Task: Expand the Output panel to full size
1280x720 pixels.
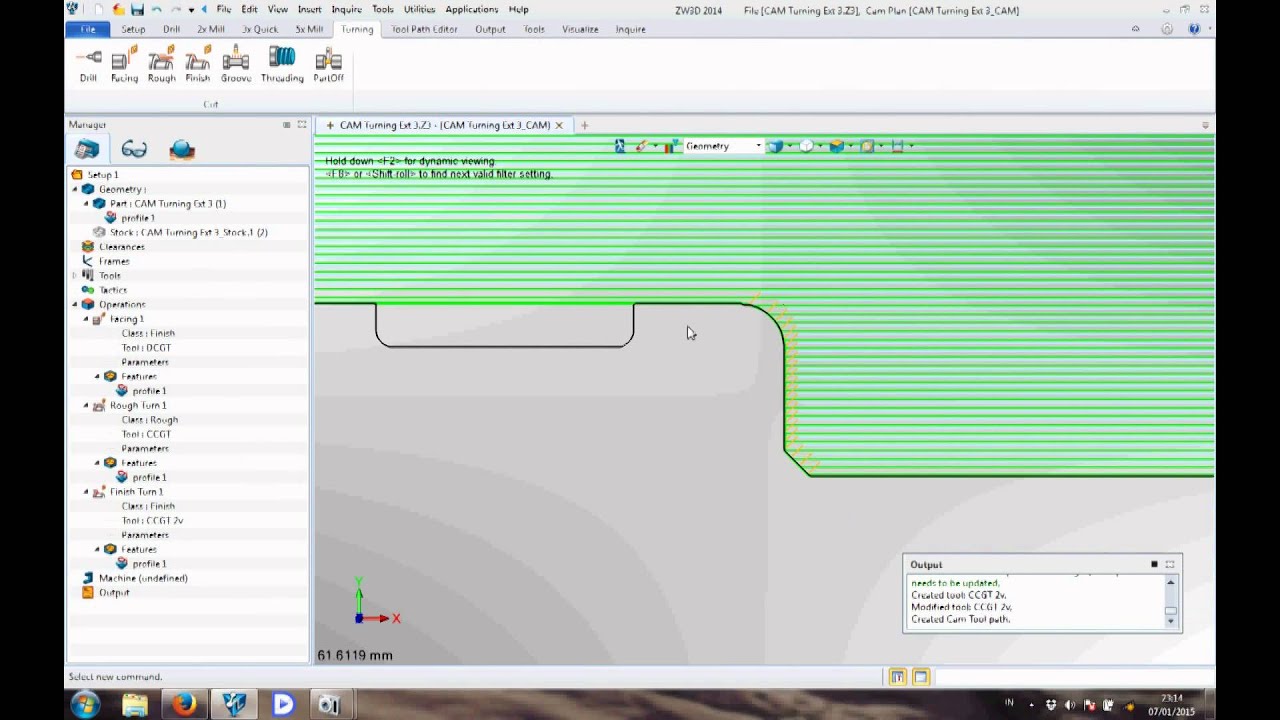Action: tap(1170, 565)
